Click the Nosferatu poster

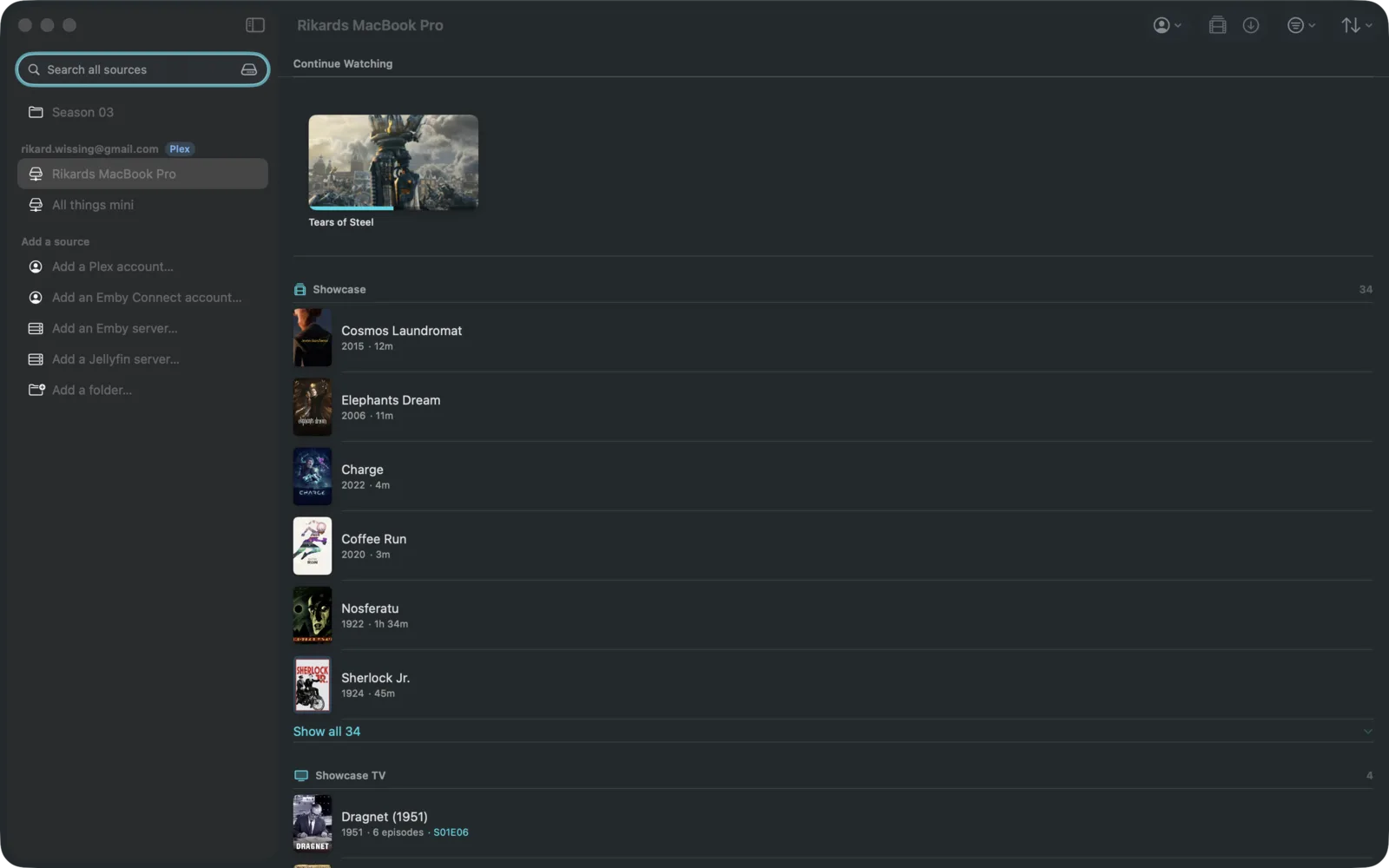click(313, 615)
